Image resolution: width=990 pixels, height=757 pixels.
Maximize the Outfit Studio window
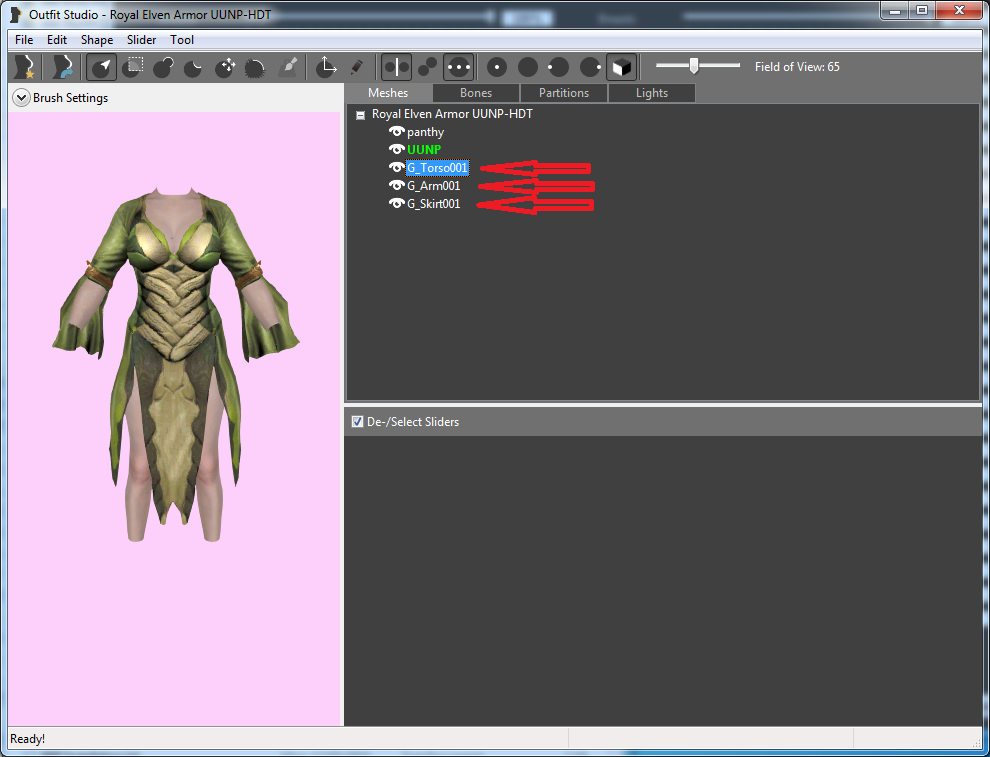922,11
